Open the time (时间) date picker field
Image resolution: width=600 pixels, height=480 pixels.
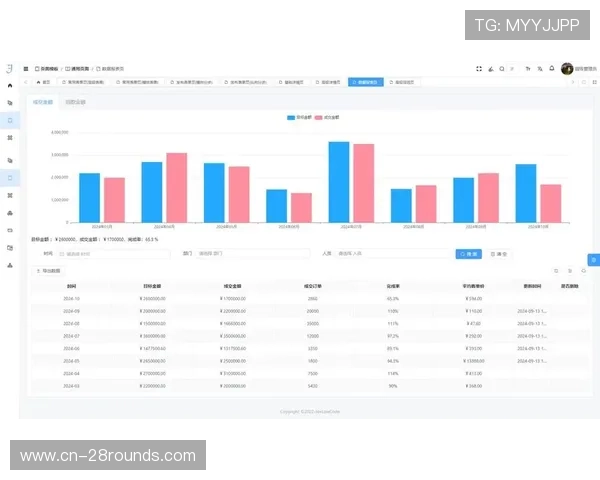coord(105,254)
